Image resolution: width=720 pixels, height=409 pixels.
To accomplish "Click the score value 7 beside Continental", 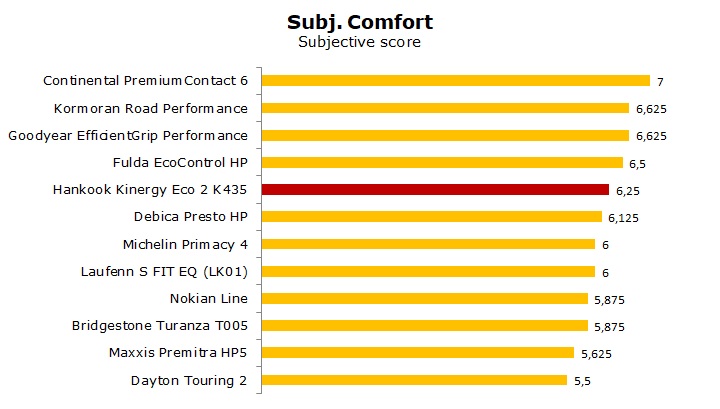I will pyautogui.click(x=661, y=81).
